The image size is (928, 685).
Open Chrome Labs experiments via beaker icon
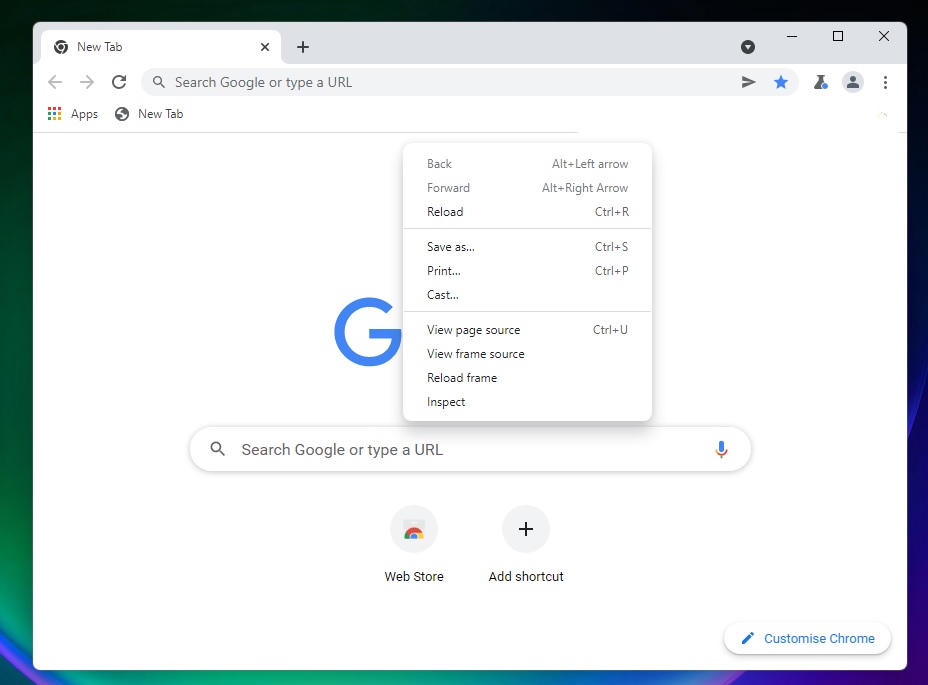(x=821, y=82)
